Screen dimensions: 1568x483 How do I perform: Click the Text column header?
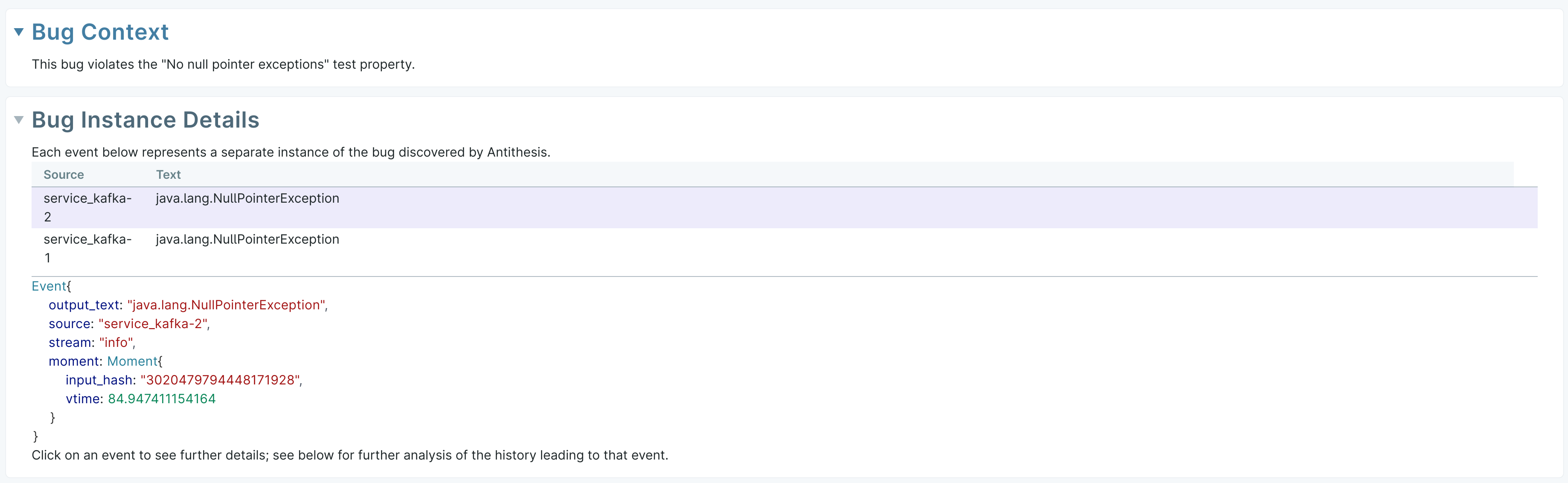coord(168,175)
